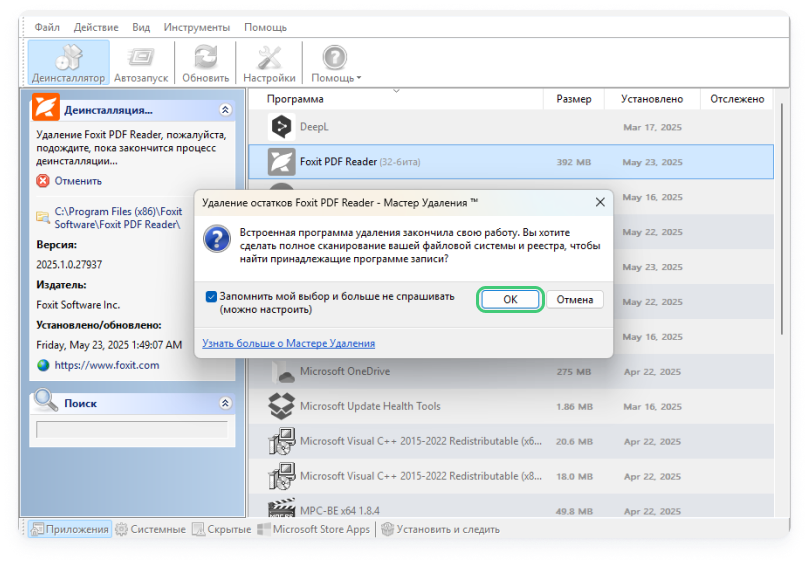Click the Поиск search input field

coord(132,429)
